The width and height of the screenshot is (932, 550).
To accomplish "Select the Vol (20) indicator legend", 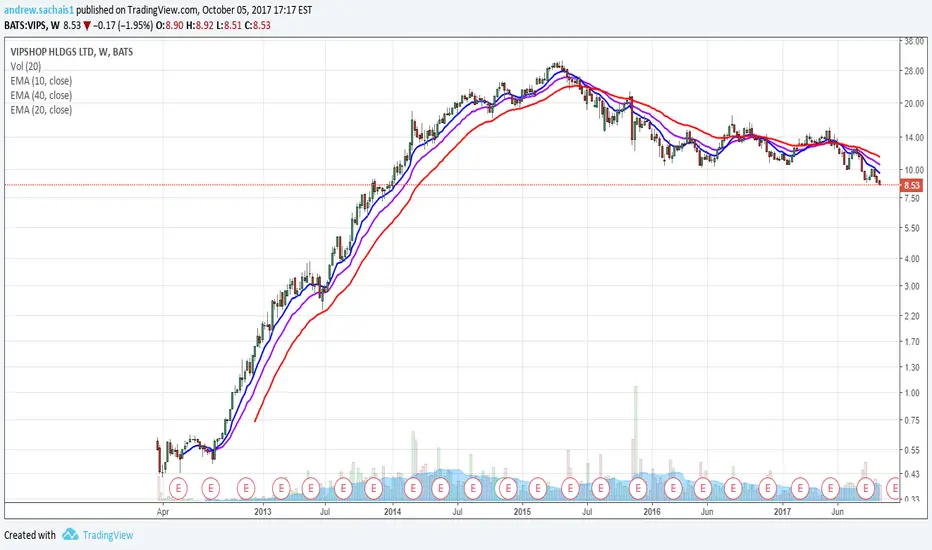I will [x=26, y=67].
